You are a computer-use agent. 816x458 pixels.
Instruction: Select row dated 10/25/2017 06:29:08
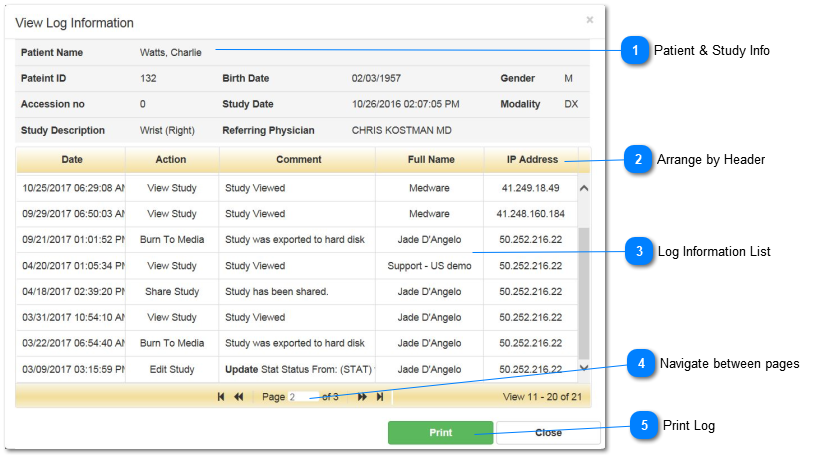coord(297,188)
